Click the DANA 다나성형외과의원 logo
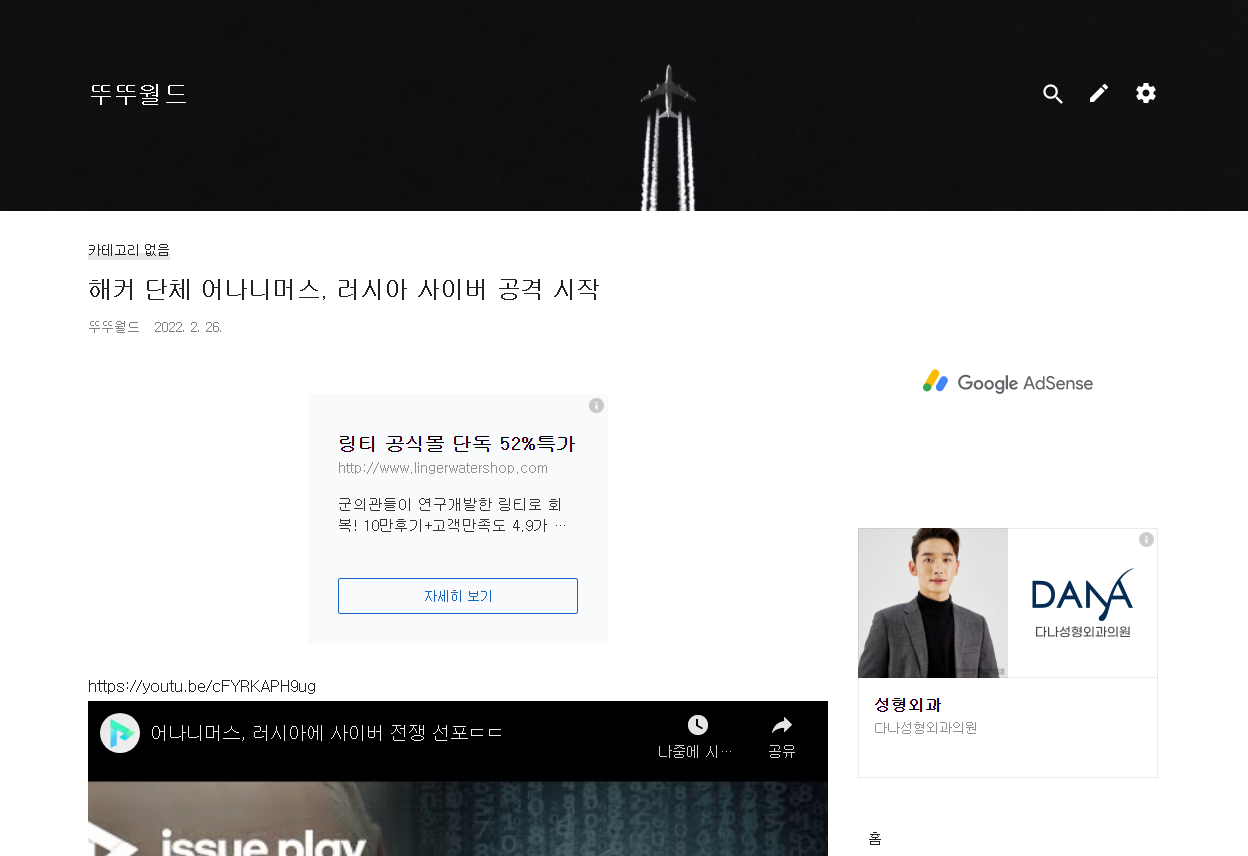1248x856 pixels. pos(1082,603)
